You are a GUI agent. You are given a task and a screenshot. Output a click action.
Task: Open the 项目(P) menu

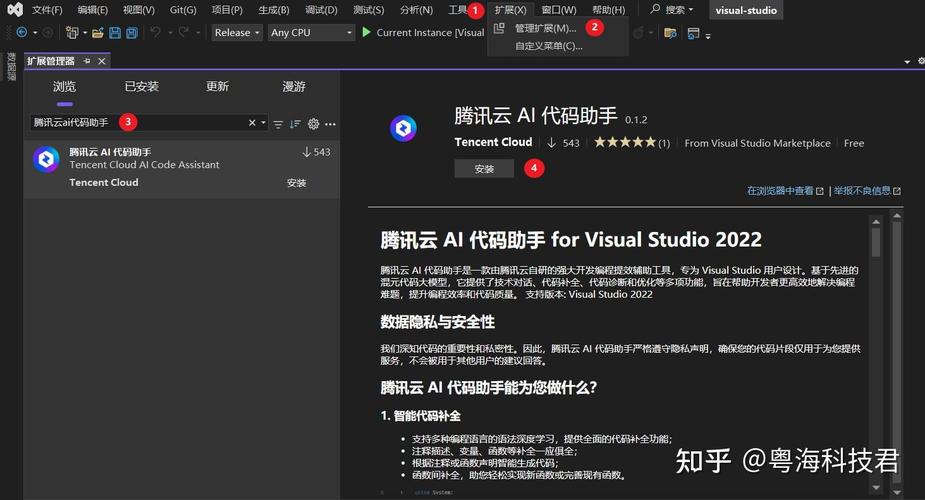pyautogui.click(x=227, y=10)
